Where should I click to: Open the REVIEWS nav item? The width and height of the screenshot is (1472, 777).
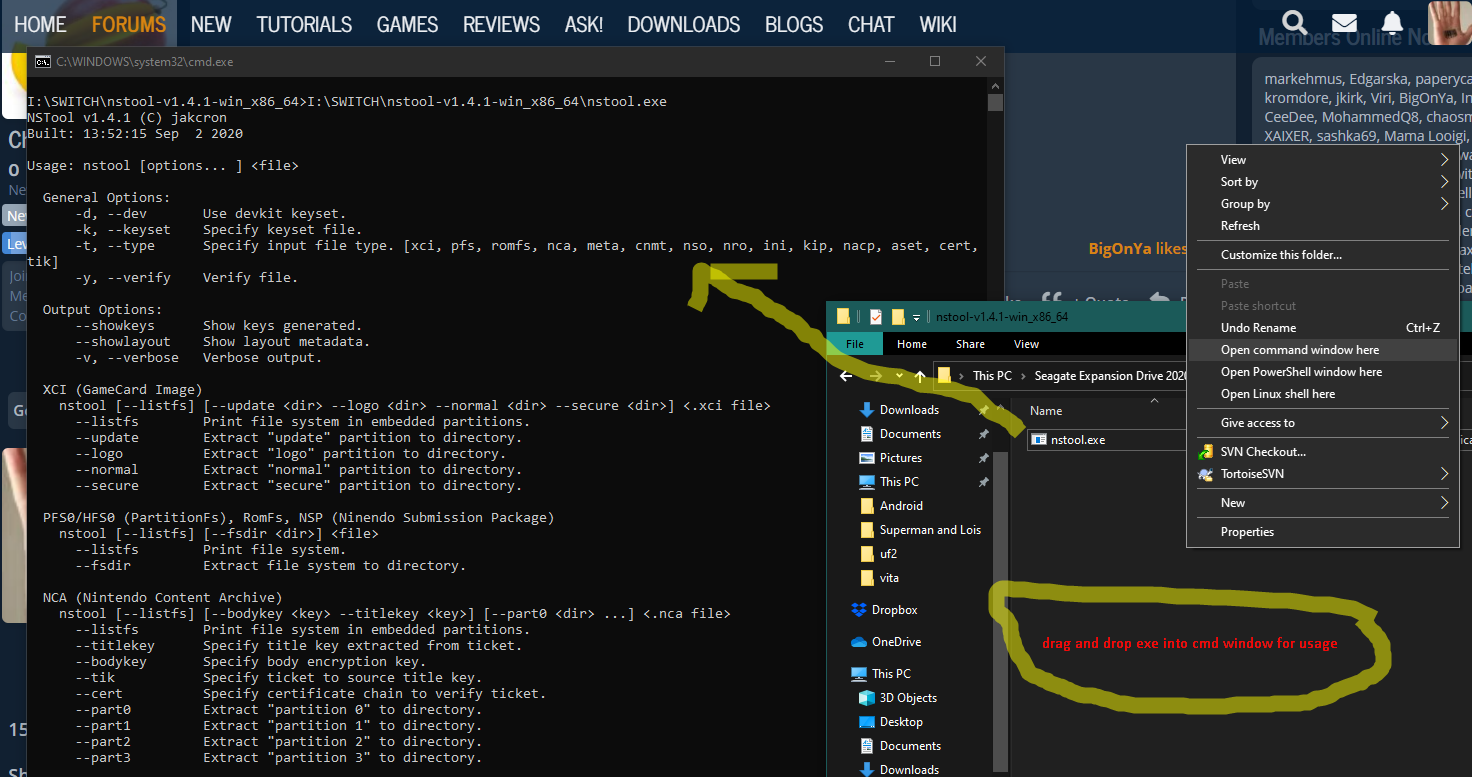(501, 24)
